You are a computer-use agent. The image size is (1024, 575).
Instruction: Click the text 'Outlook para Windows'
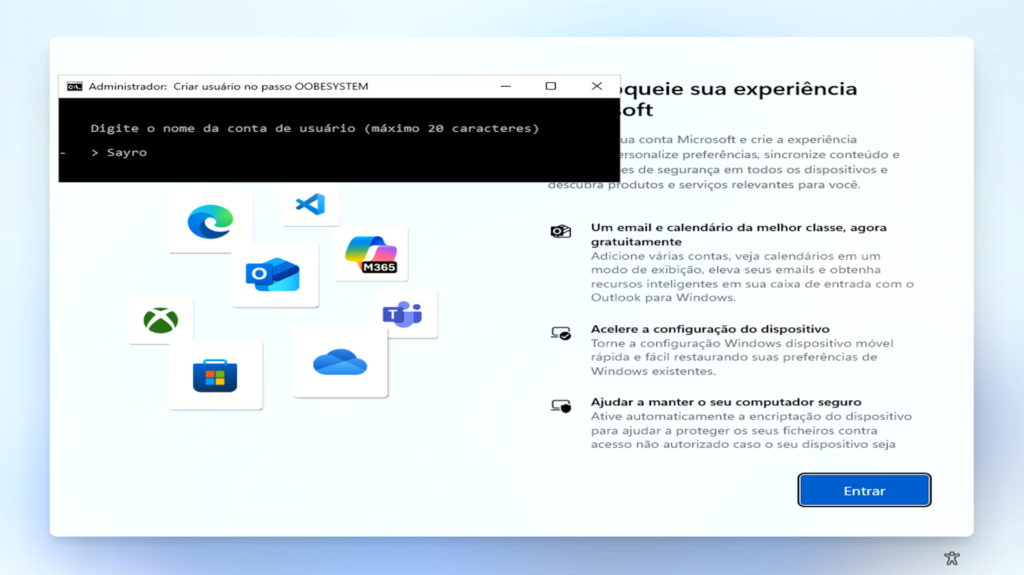coord(663,297)
